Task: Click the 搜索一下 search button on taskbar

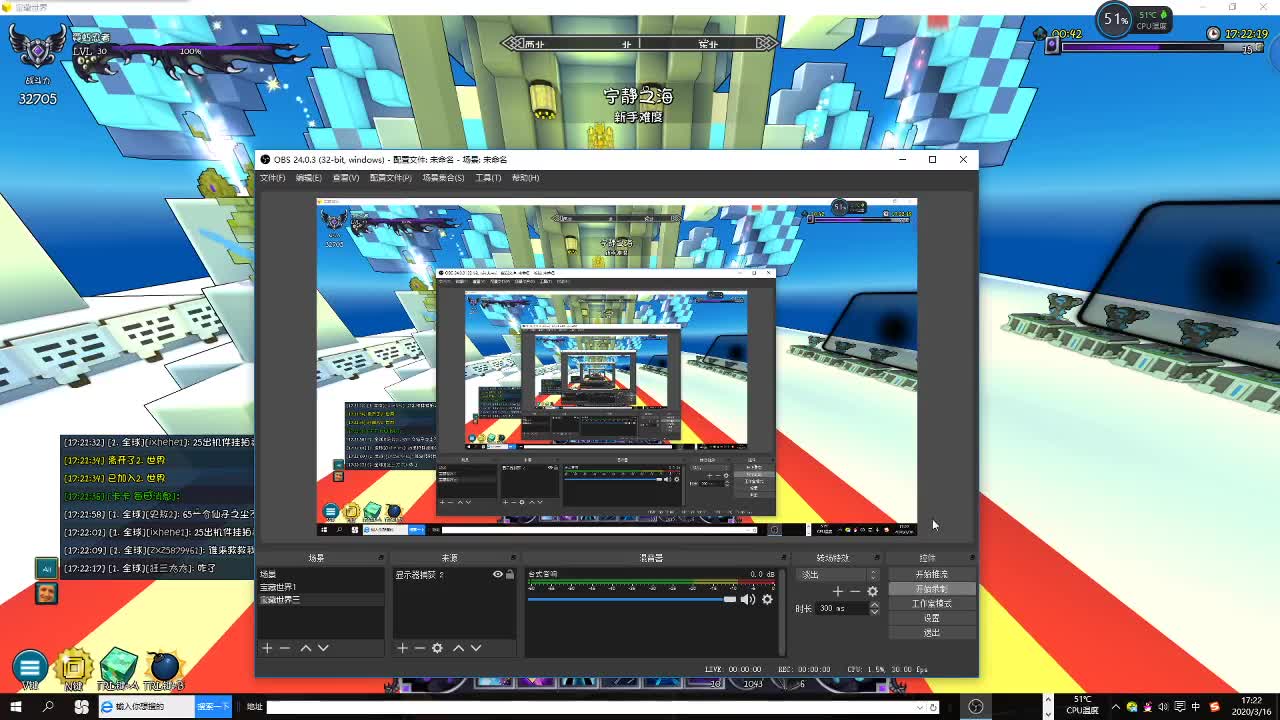Action: coord(213,707)
